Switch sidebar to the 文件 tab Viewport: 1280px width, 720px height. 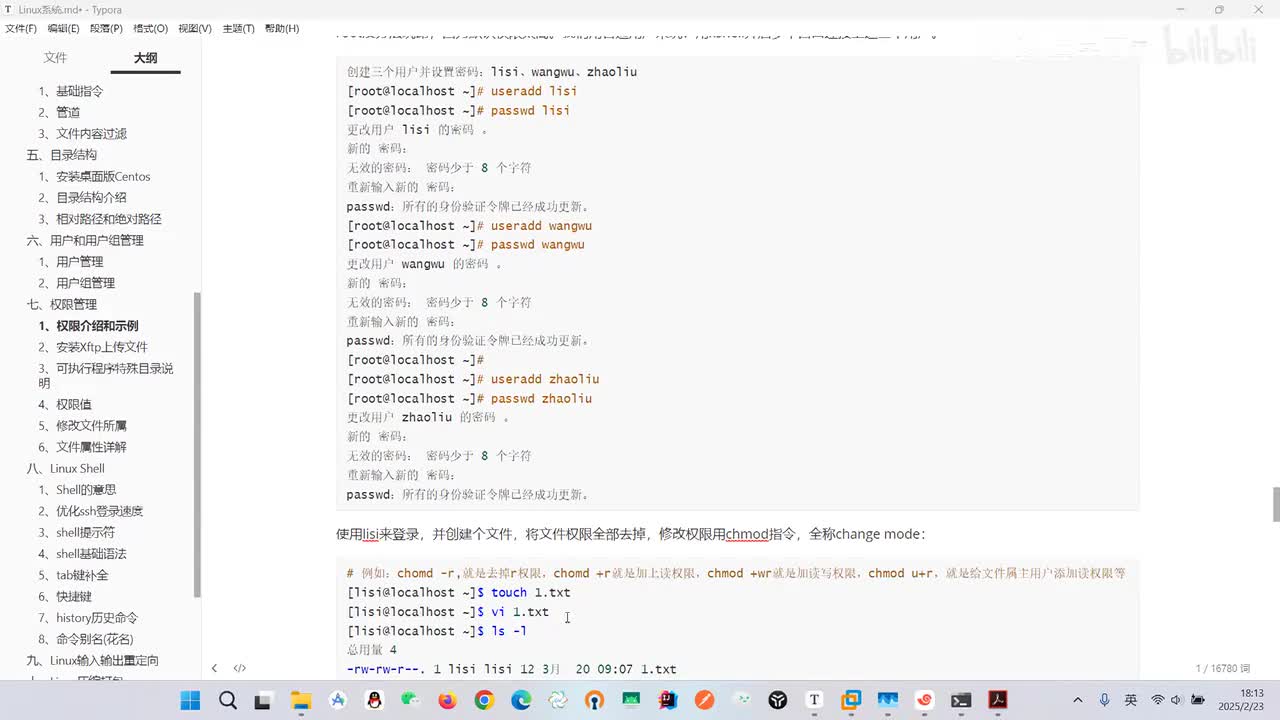tap(55, 58)
